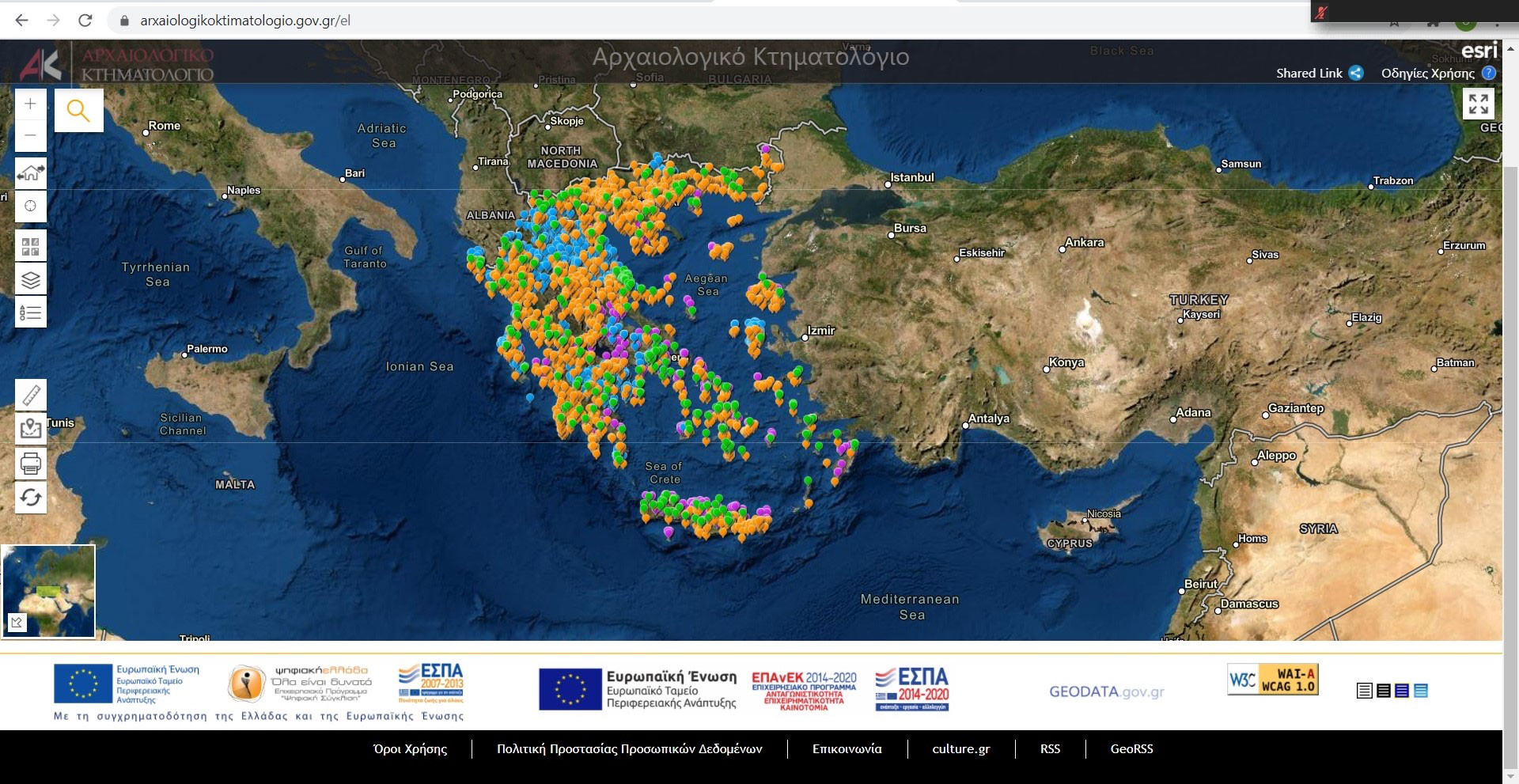This screenshot has height=784, width=1519.
Task: Open the layers list panel
Action: (31, 280)
